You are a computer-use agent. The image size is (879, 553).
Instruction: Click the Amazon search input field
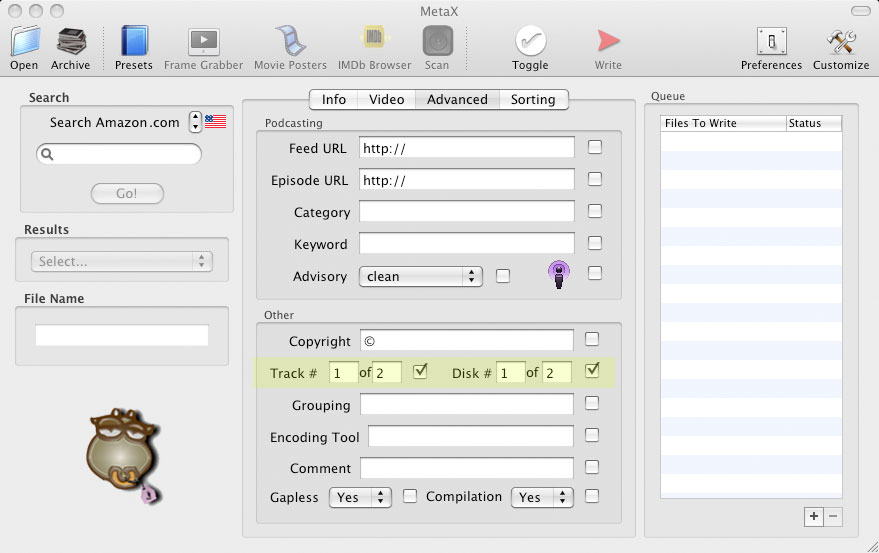(119, 154)
